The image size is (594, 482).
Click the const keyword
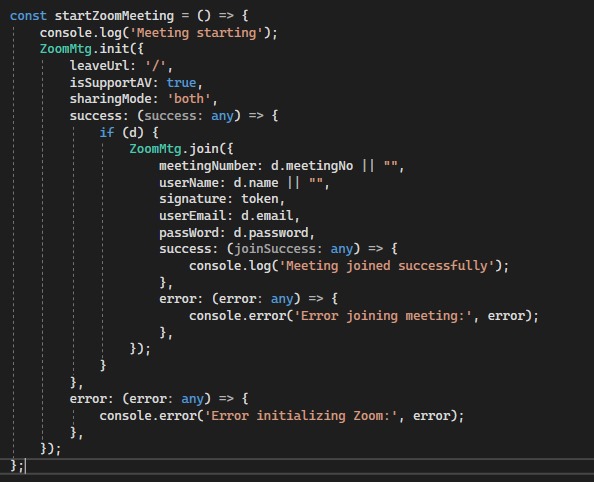(x=28, y=16)
